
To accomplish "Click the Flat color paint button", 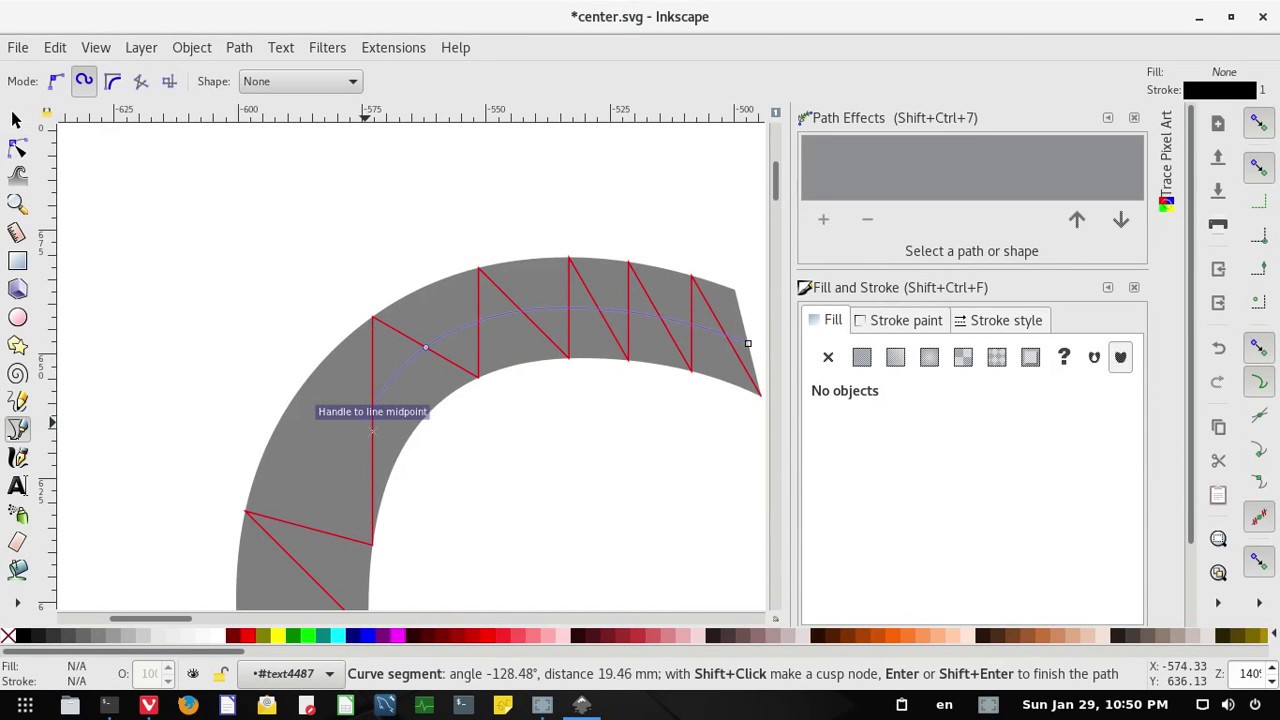I will [862, 357].
